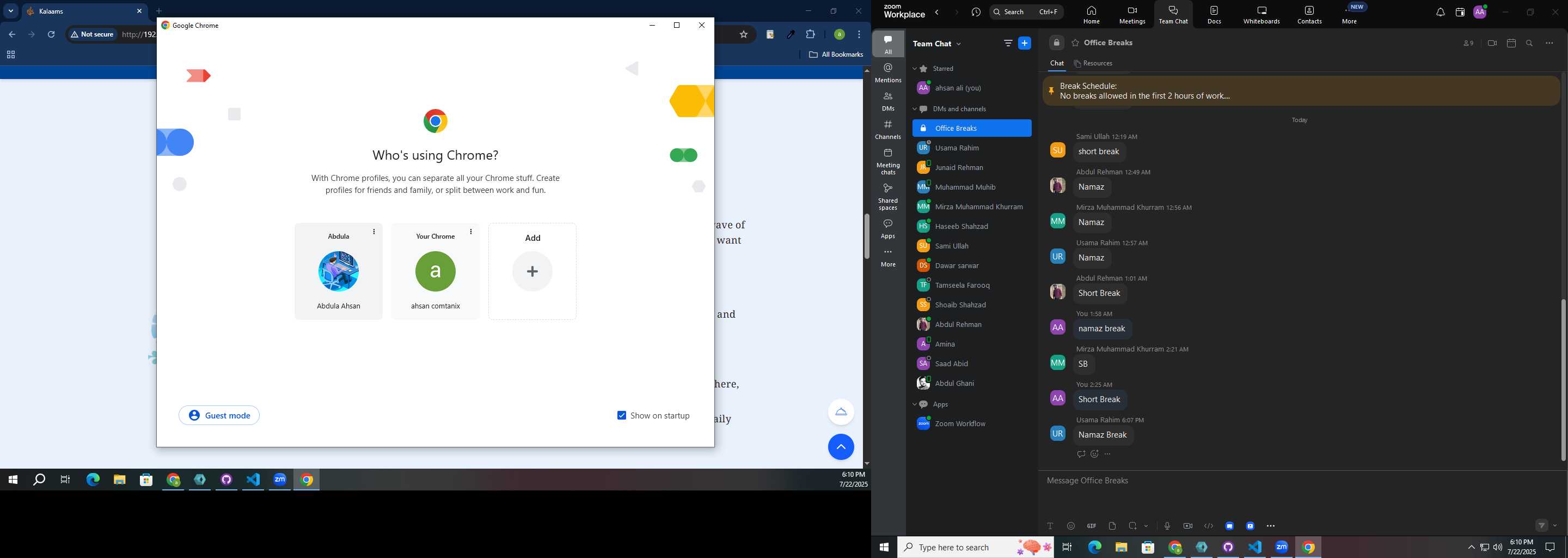The image size is (1568, 558).
Task: Open the Home tab in Zoom Workplace
Action: point(1091,15)
